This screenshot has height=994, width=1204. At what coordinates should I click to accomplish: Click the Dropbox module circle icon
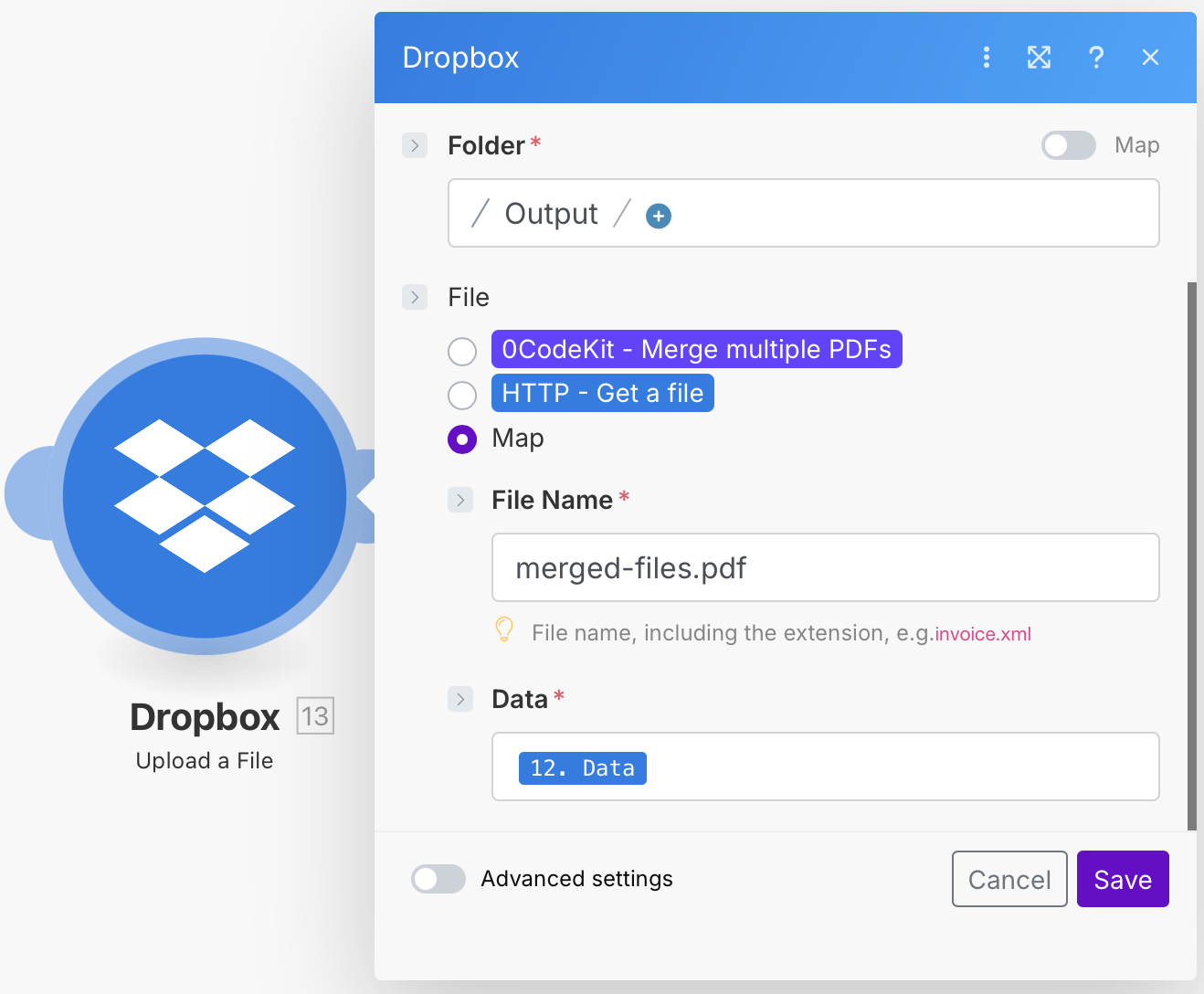[205, 496]
